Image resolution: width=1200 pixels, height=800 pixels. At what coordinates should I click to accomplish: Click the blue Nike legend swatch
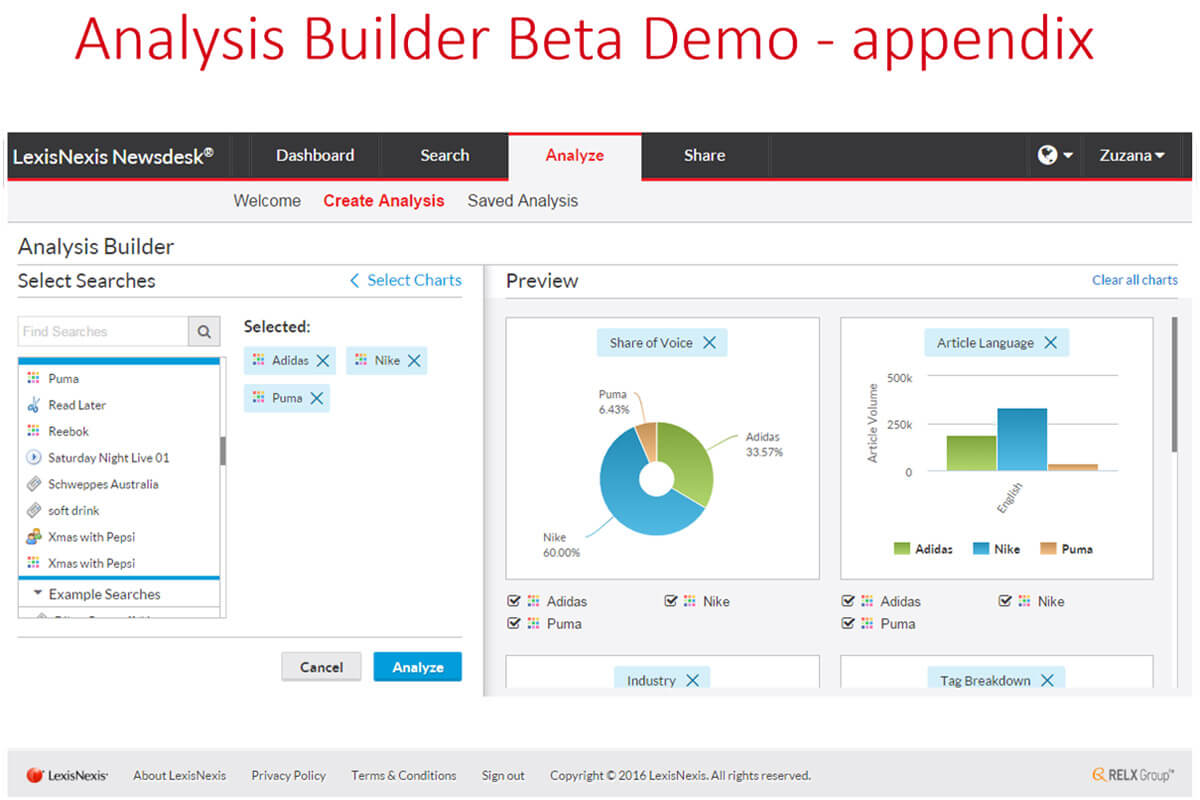click(981, 548)
